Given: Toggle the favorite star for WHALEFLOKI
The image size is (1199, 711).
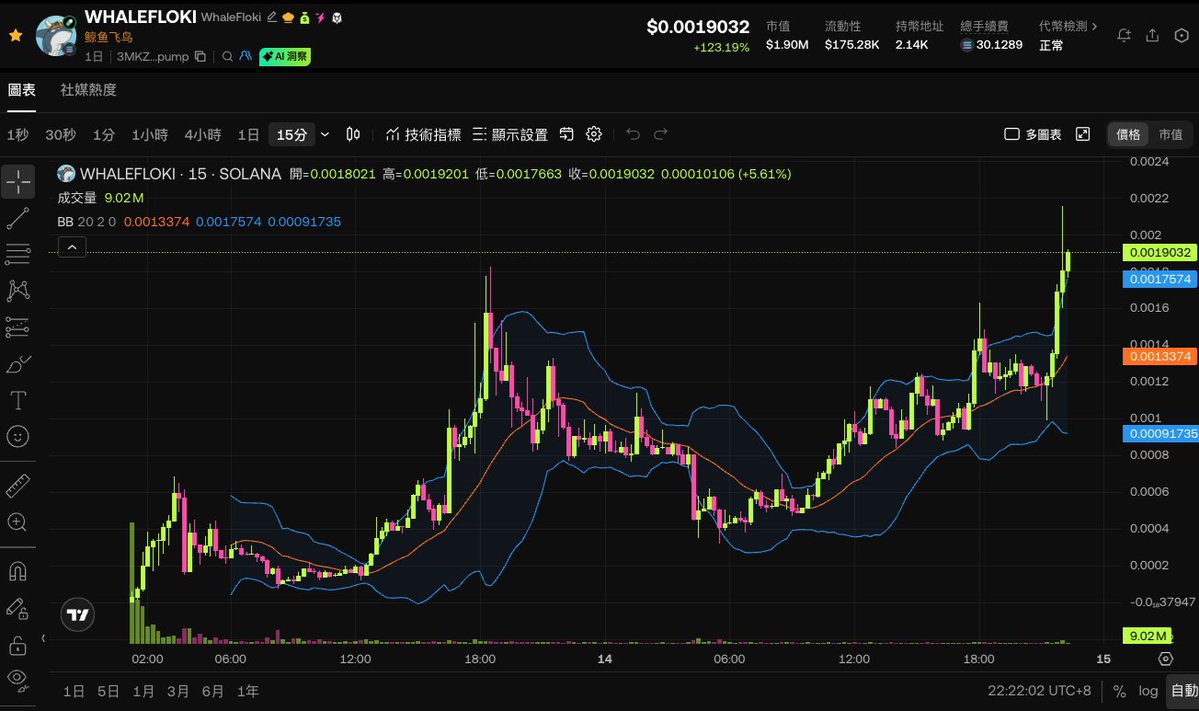Looking at the screenshot, I should point(15,35).
